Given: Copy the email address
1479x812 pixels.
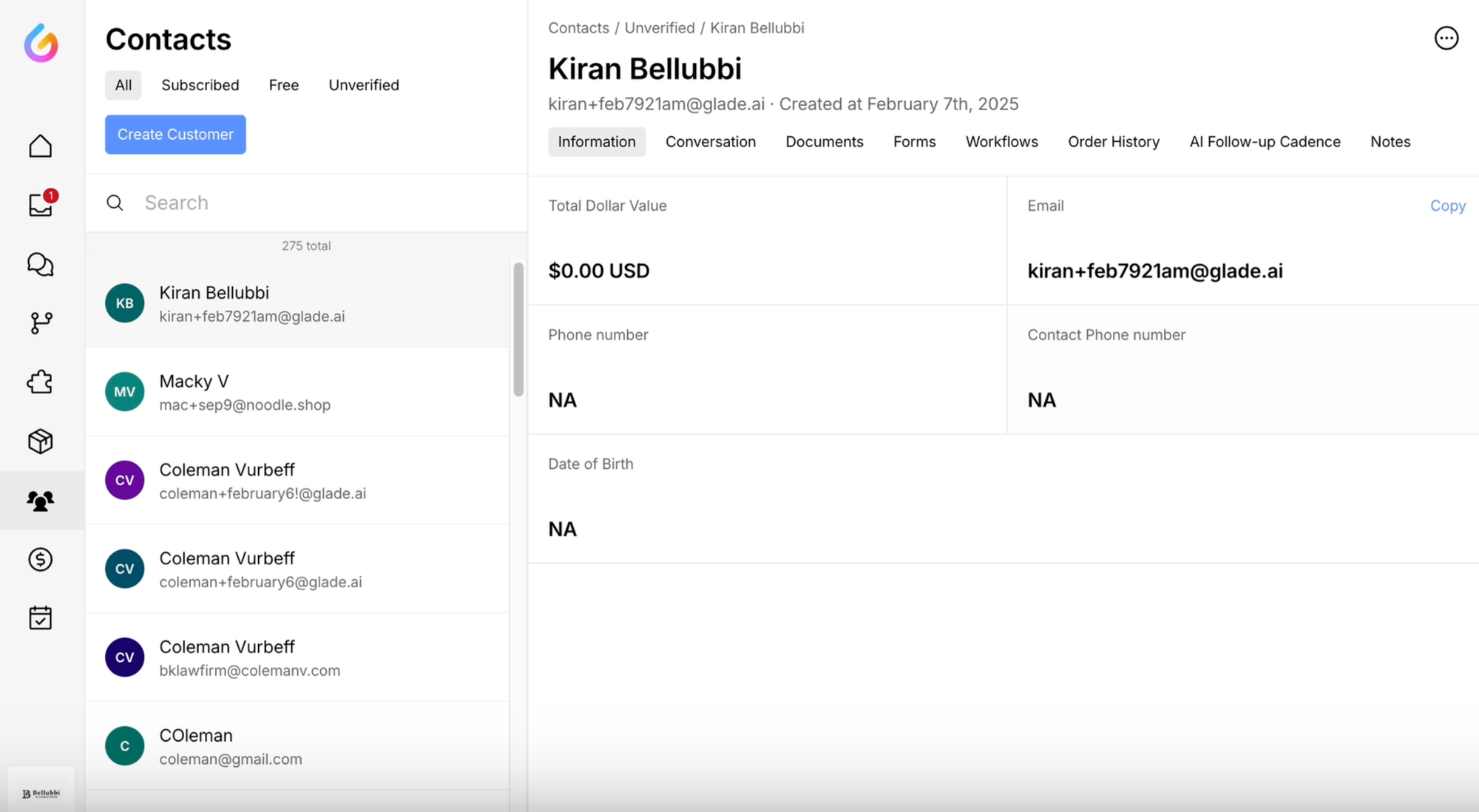Looking at the screenshot, I should click(x=1447, y=206).
